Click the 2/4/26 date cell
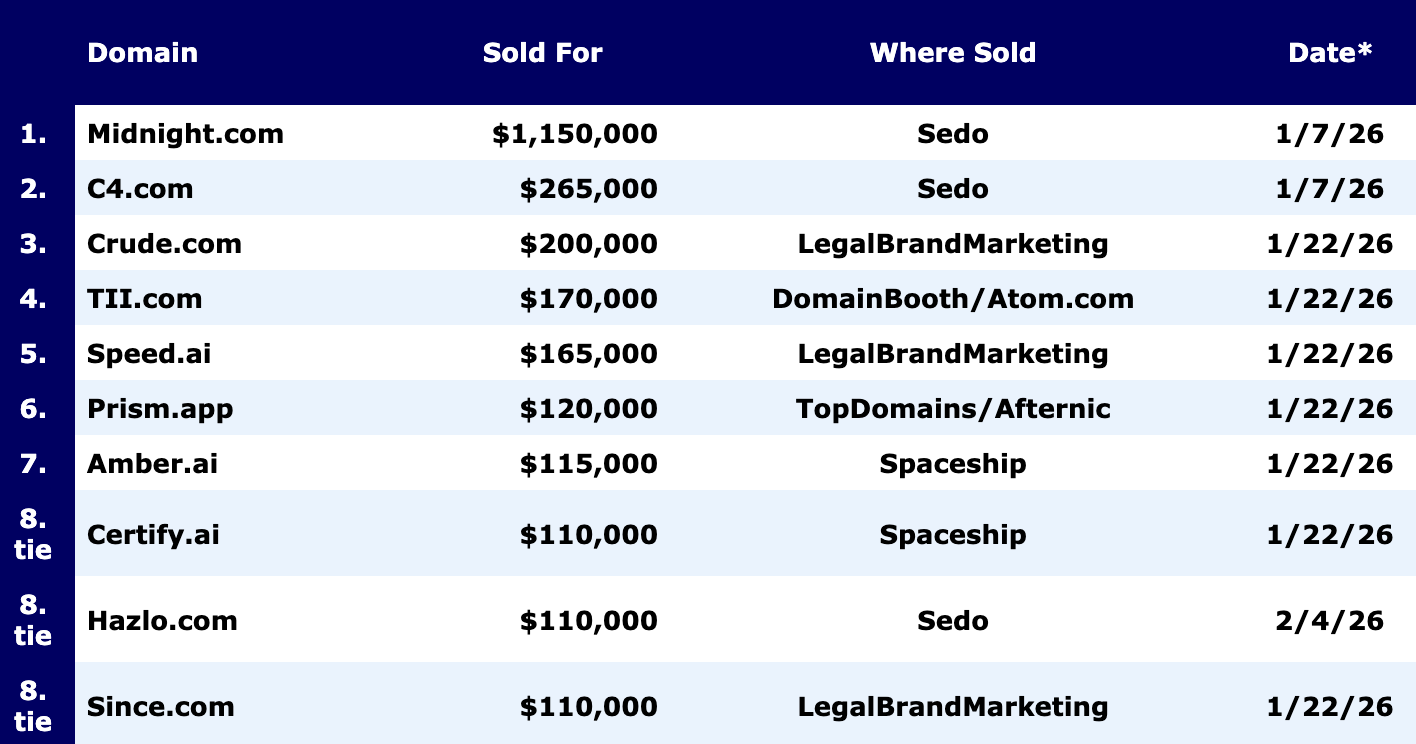Image resolution: width=1416 pixels, height=744 pixels. point(1329,621)
